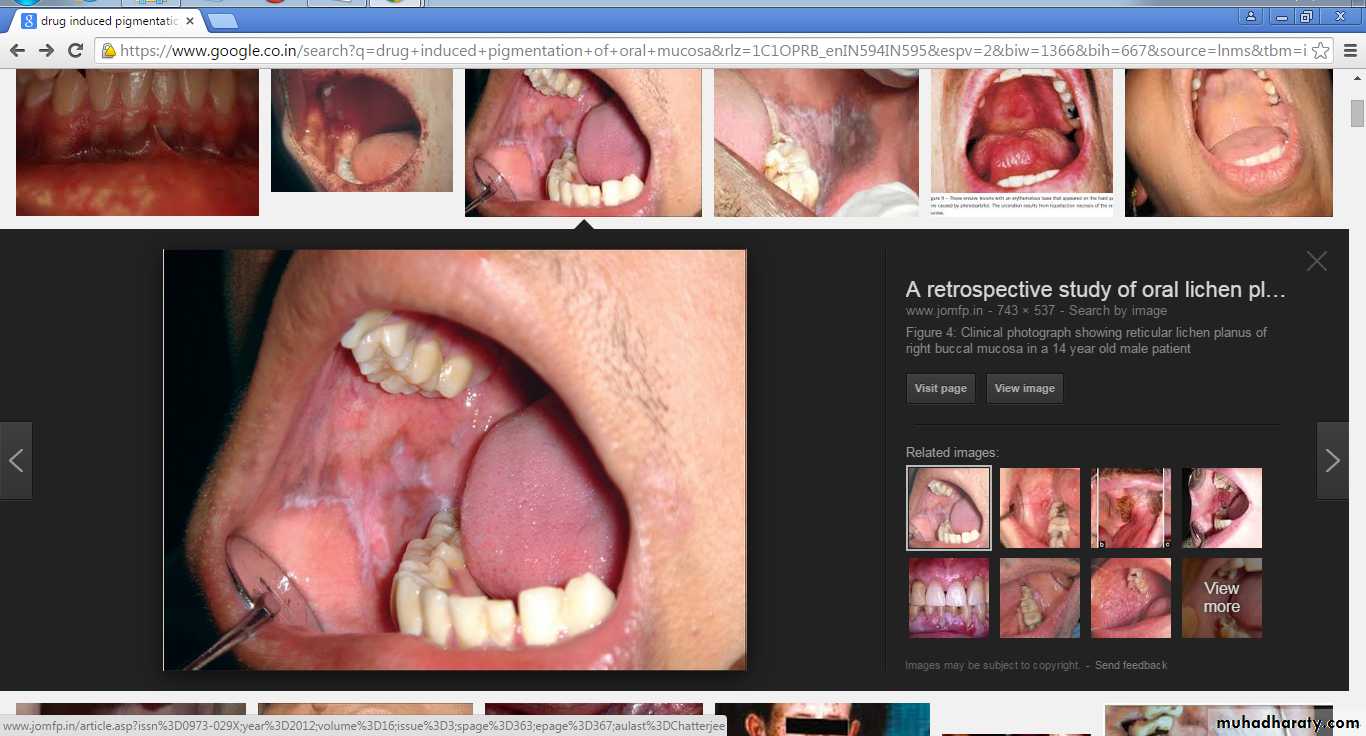Click the View image button
1366x736 pixels.
click(x=1024, y=388)
